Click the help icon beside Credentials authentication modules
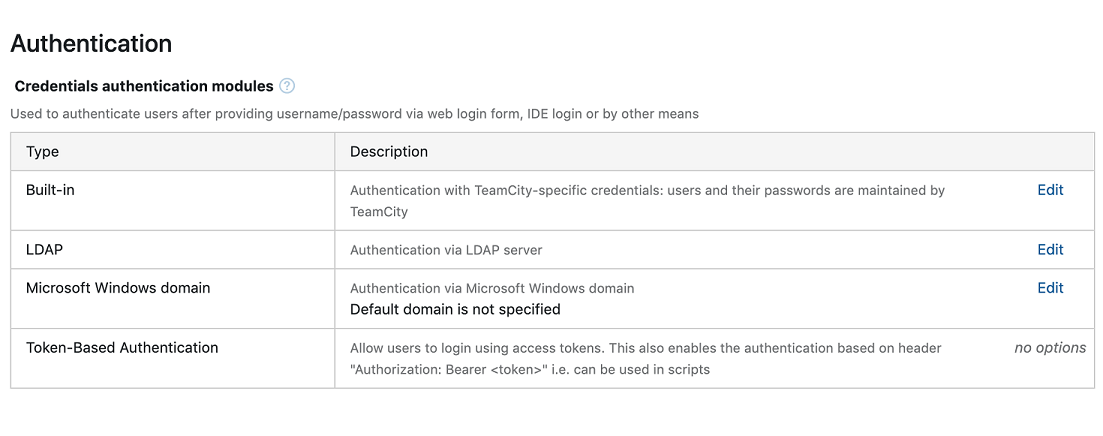 pyautogui.click(x=287, y=86)
